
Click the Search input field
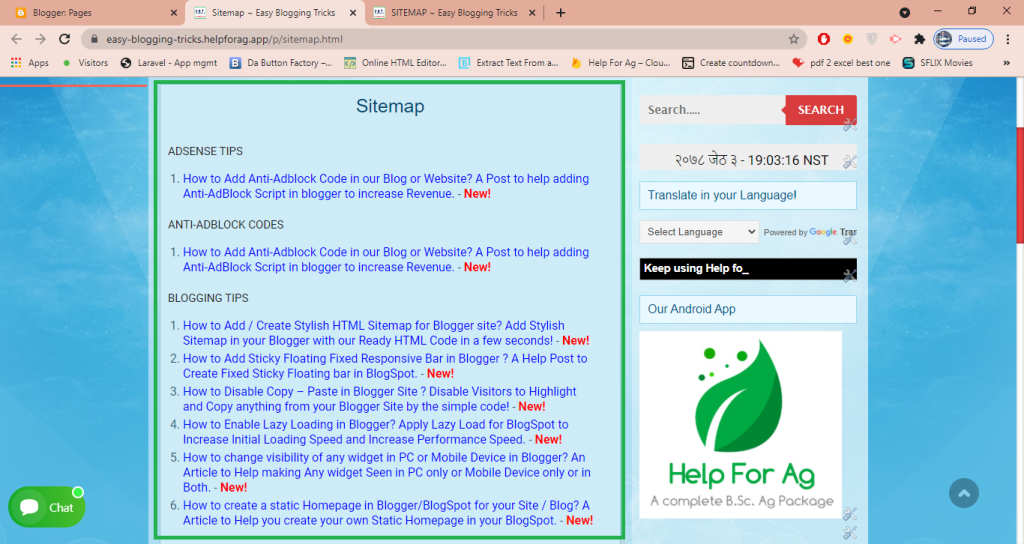[x=712, y=110]
